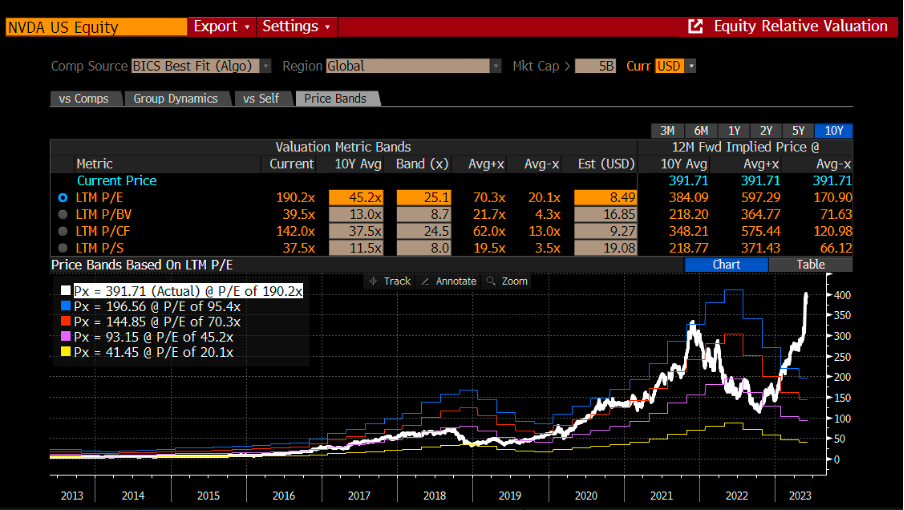The width and height of the screenshot is (904, 510).
Task: Click LTM P/S current value 37.5x
Action: pyautogui.click(x=299, y=248)
